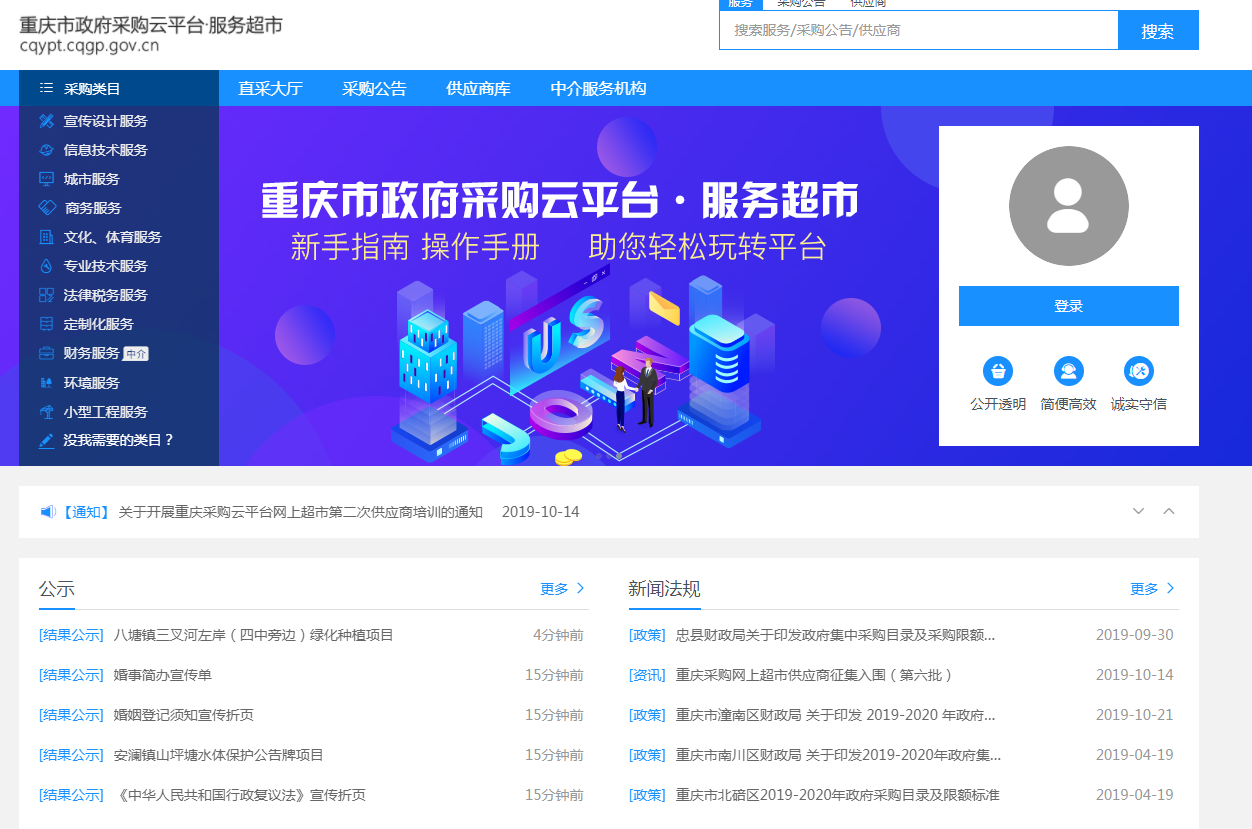Click the 城市服务 category icon
1252x829 pixels.
point(44,178)
